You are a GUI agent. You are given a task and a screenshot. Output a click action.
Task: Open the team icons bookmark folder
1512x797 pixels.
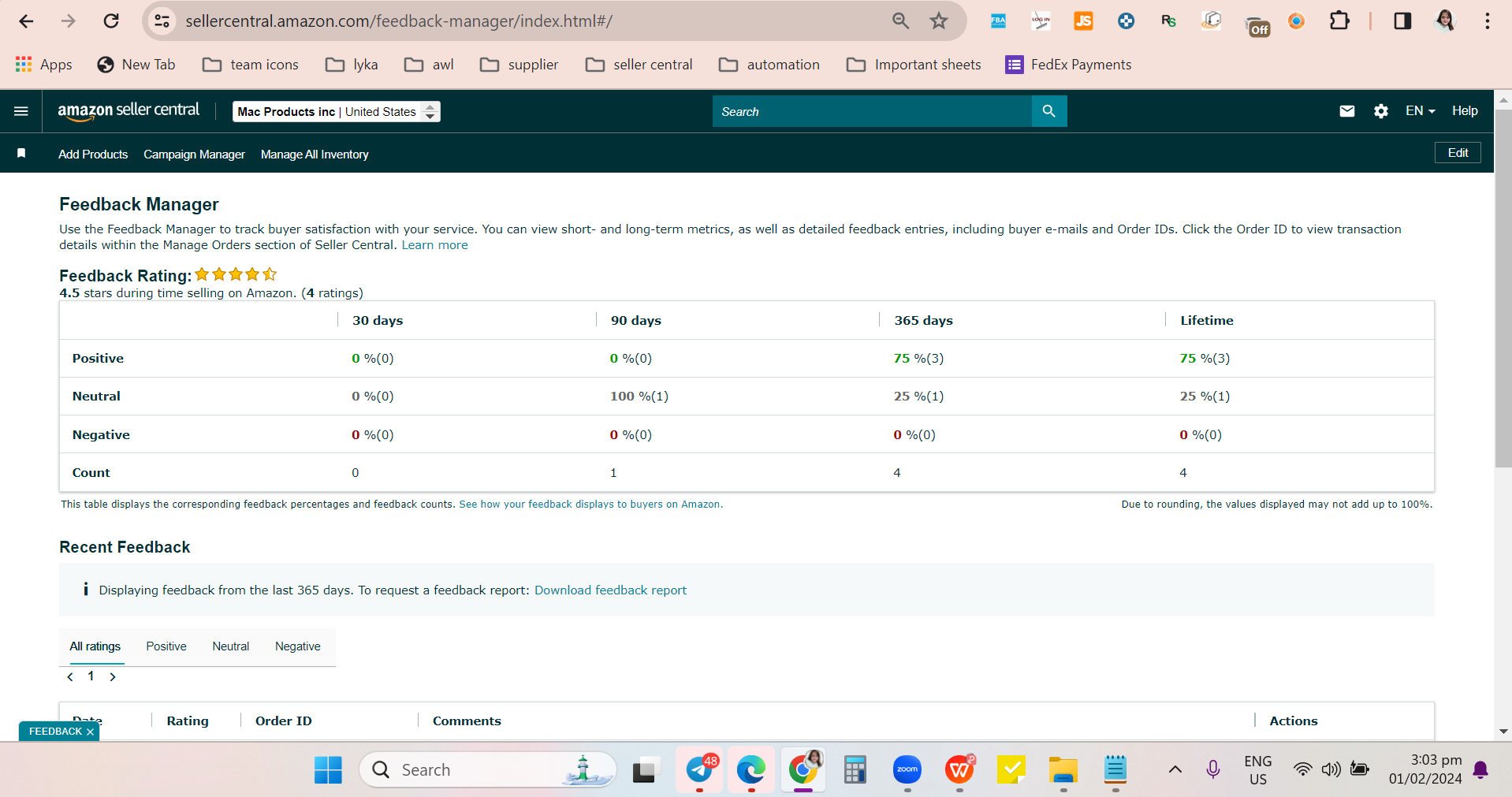[251, 65]
